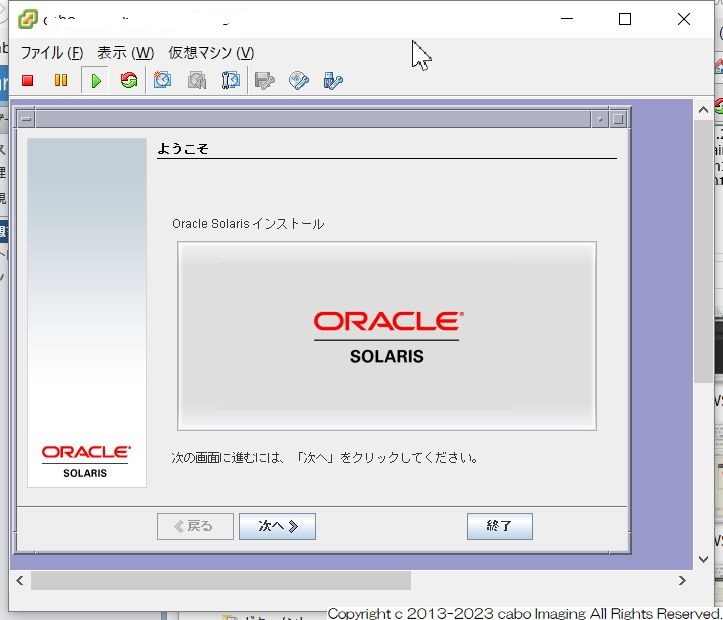Click the CD/DVD drive connect icon
This screenshot has height=620, width=723.
(299, 81)
